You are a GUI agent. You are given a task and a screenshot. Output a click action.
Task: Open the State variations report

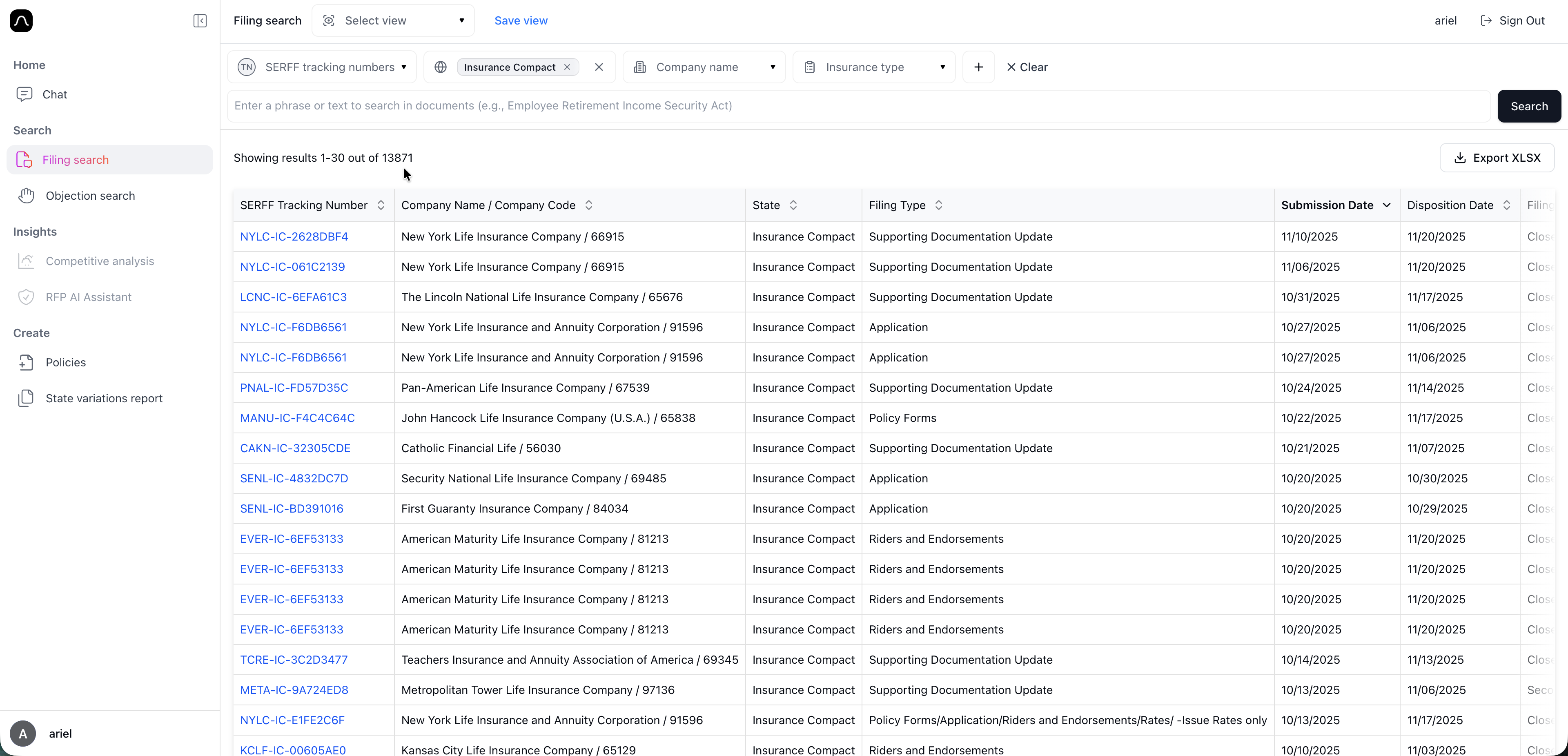click(x=103, y=398)
